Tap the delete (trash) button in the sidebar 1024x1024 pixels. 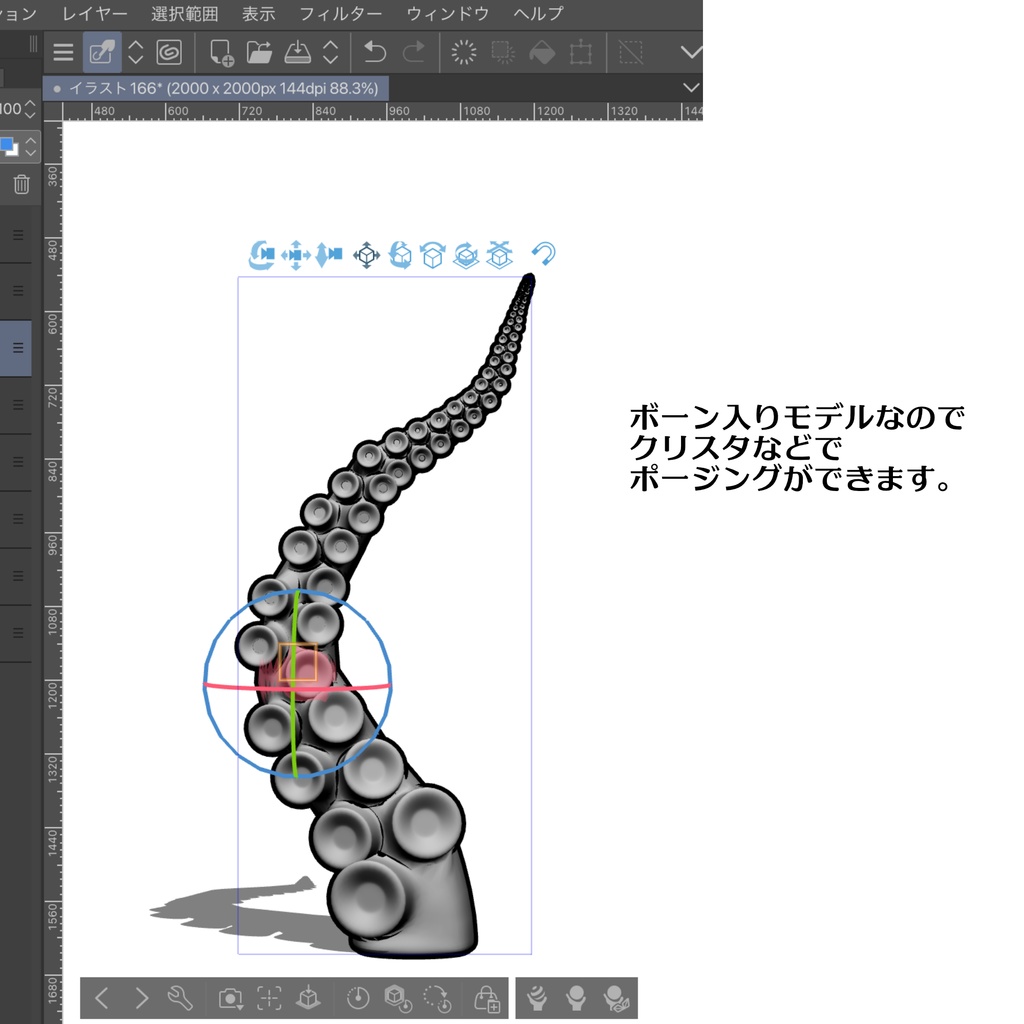tap(20, 185)
